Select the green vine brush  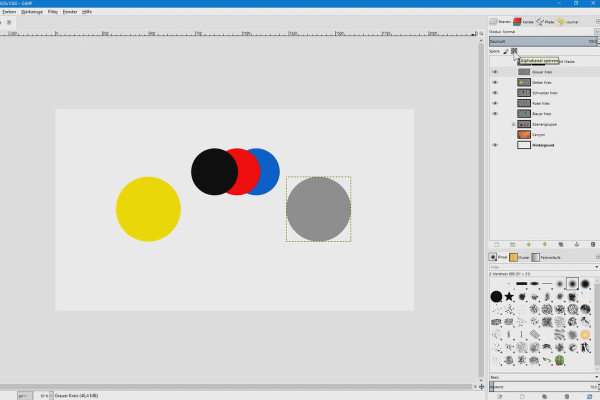click(547, 360)
